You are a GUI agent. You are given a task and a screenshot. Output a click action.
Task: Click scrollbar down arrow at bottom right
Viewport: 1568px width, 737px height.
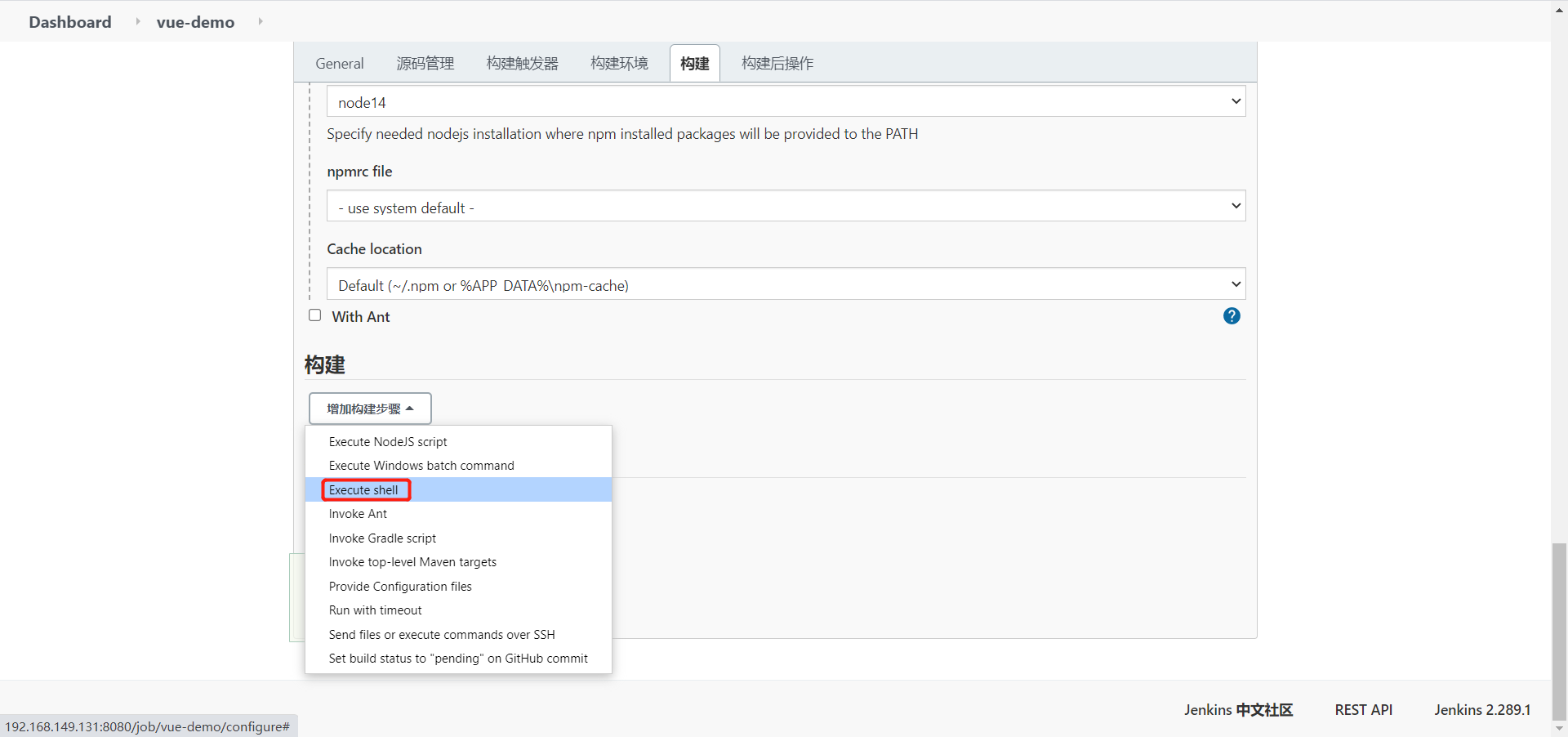[x=1560, y=729]
